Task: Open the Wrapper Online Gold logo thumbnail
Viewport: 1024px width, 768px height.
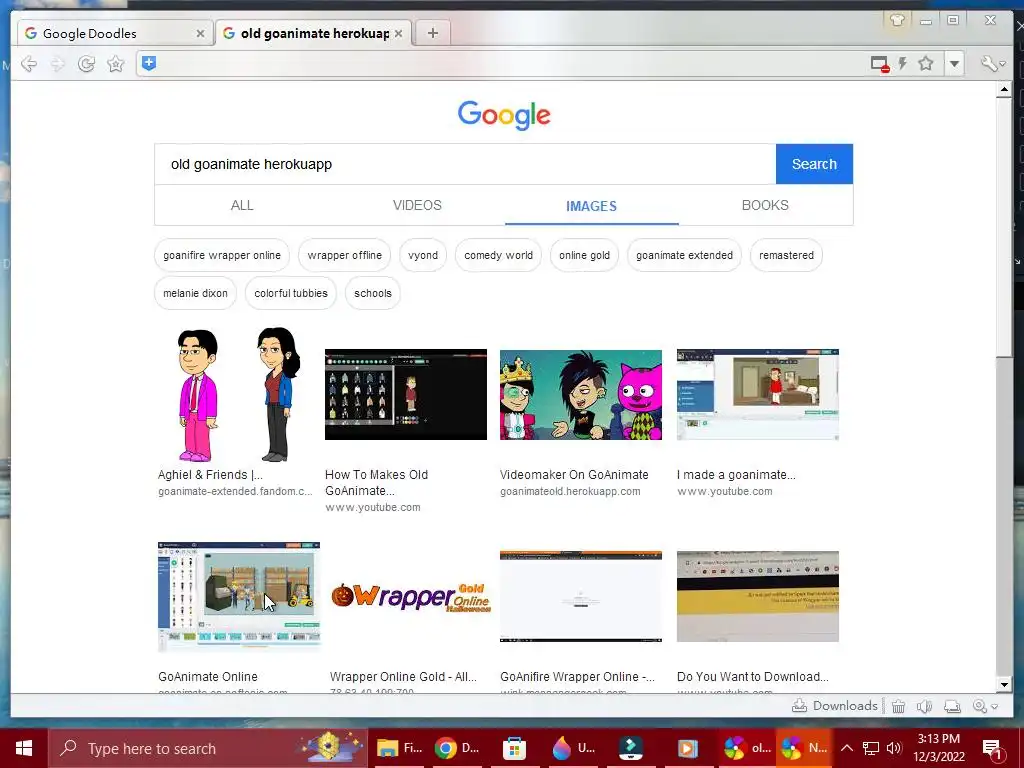Action: [x=411, y=596]
